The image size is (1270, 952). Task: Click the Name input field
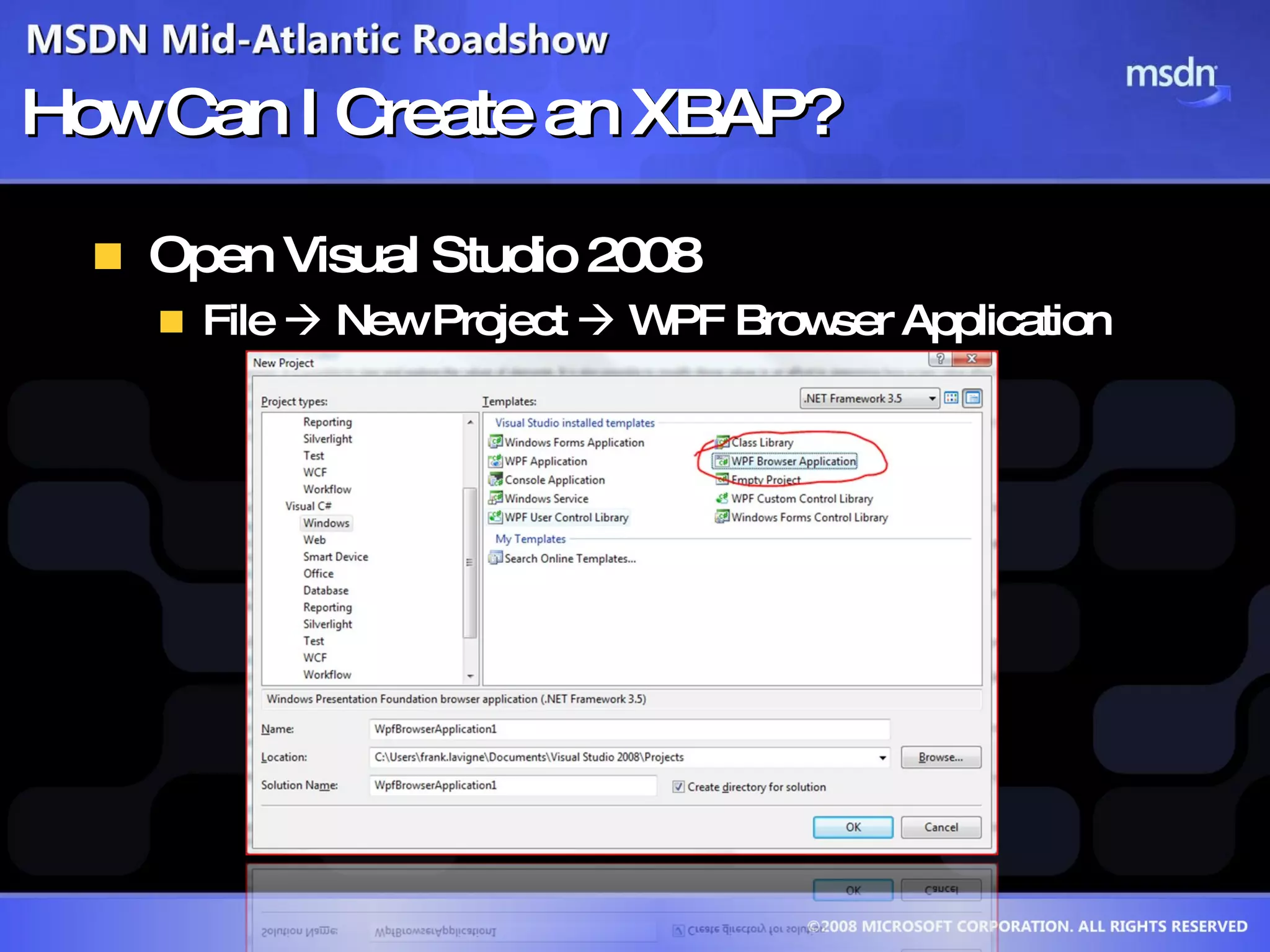(629, 729)
